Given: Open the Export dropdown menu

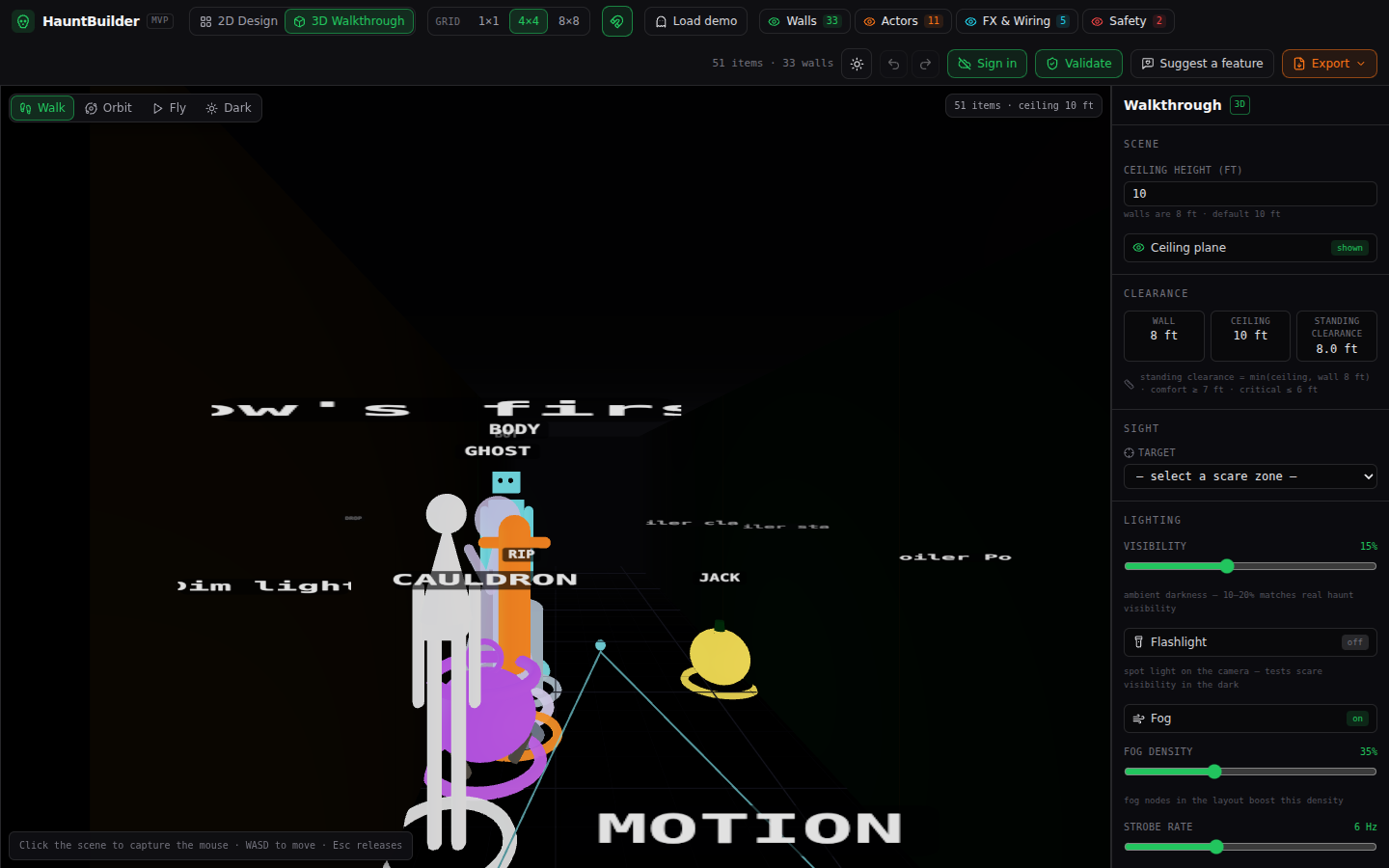Looking at the screenshot, I should click(x=1329, y=64).
